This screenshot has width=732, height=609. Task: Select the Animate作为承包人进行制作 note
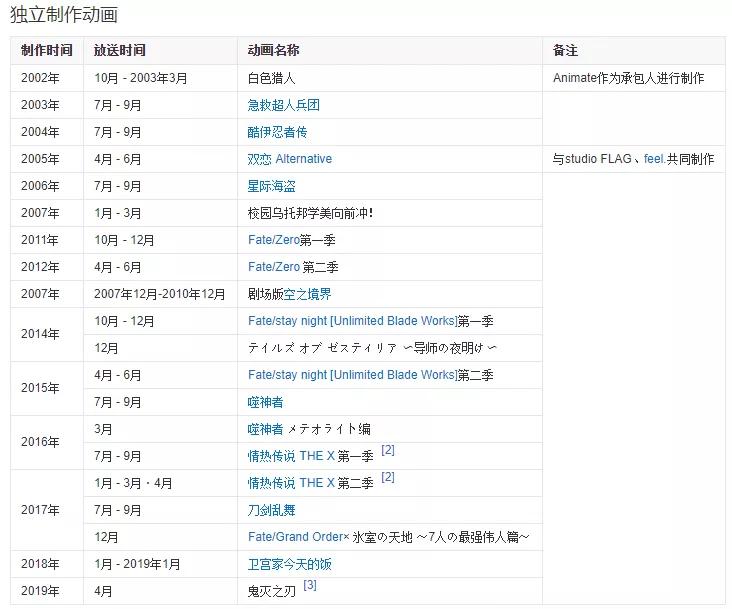(x=628, y=78)
